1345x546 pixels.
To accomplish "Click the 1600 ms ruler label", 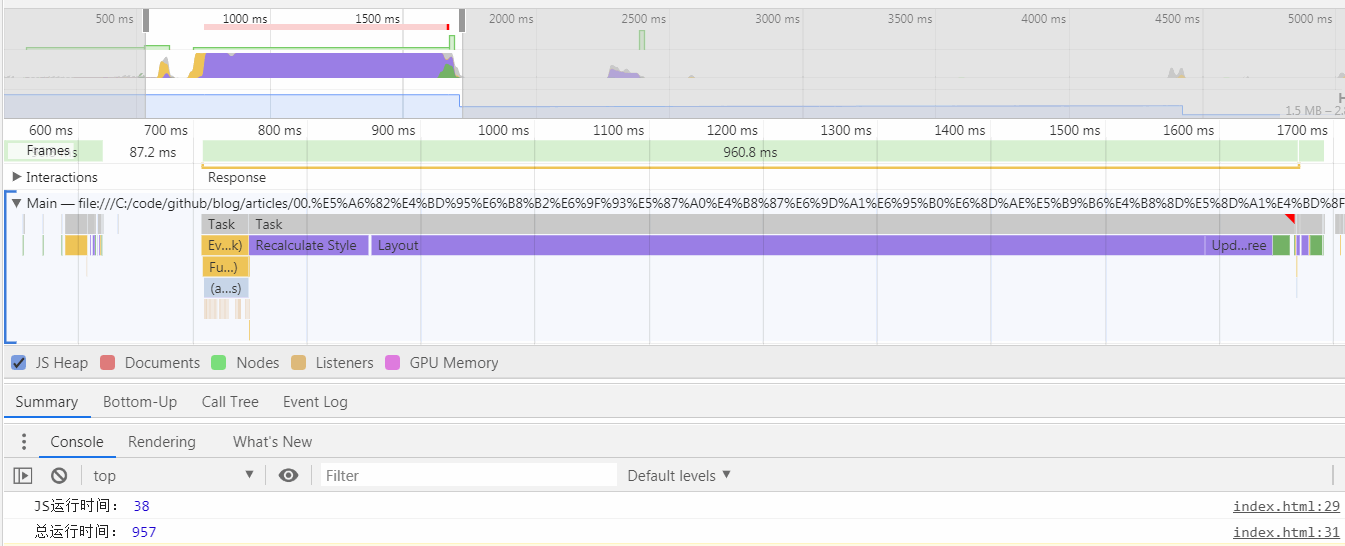I will (x=1189, y=130).
